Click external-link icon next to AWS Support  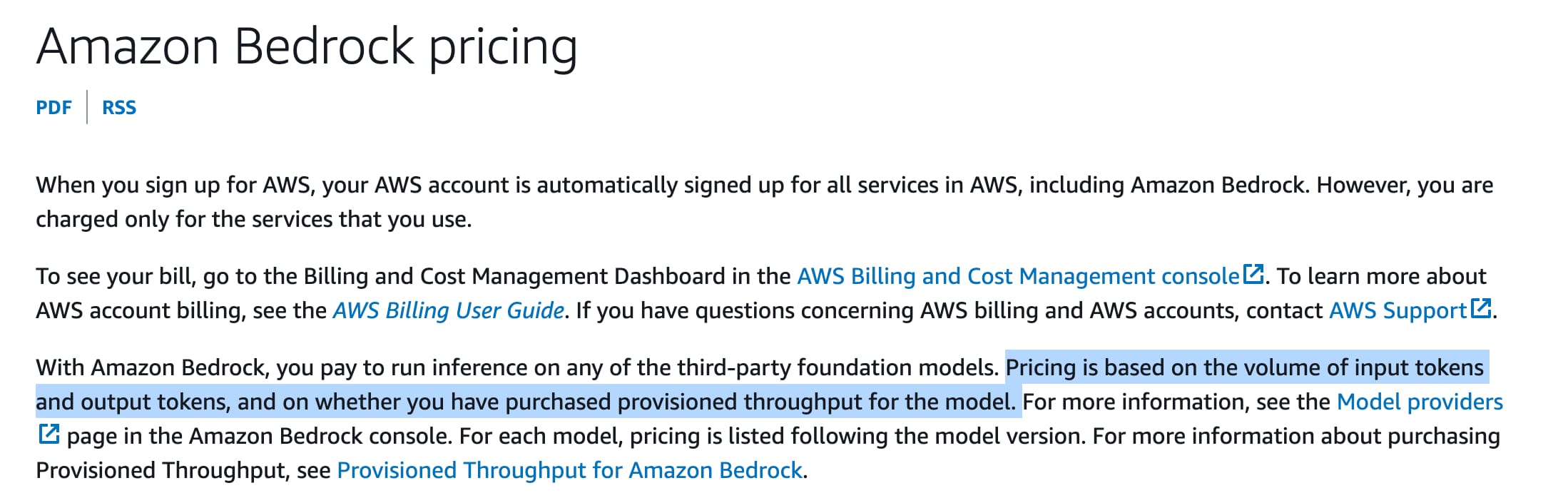[1481, 308]
